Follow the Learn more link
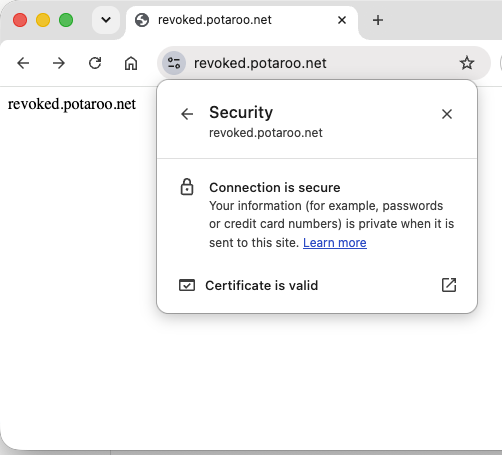The height and width of the screenshot is (455, 502). (335, 243)
